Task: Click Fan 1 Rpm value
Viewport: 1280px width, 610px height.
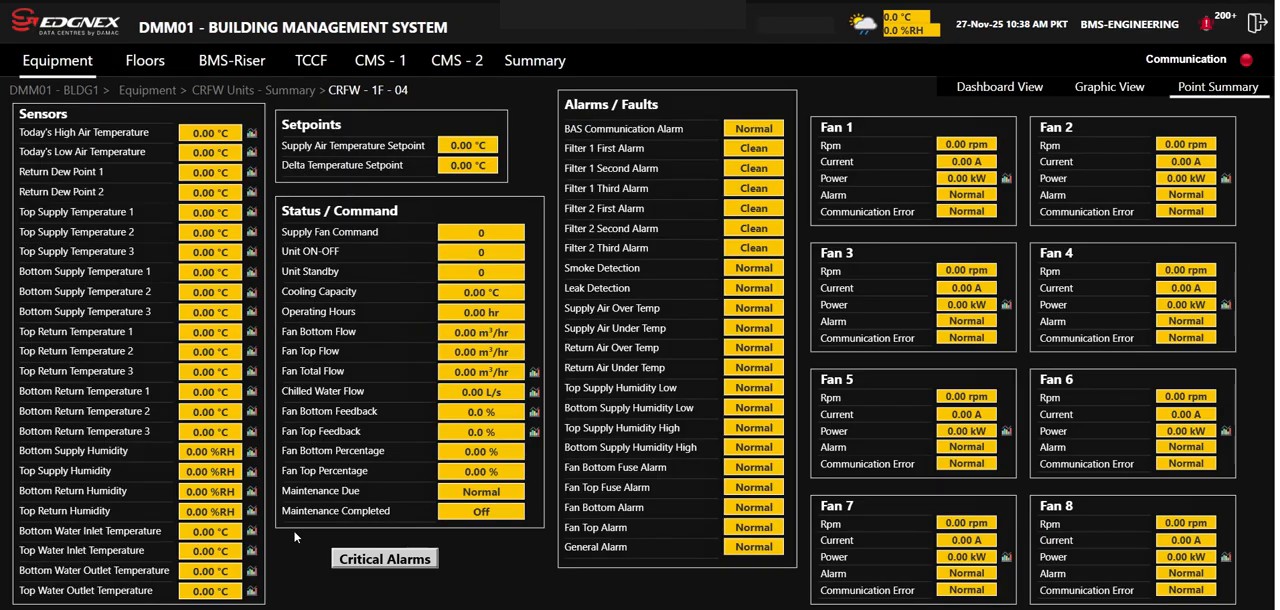Action: (x=967, y=145)
